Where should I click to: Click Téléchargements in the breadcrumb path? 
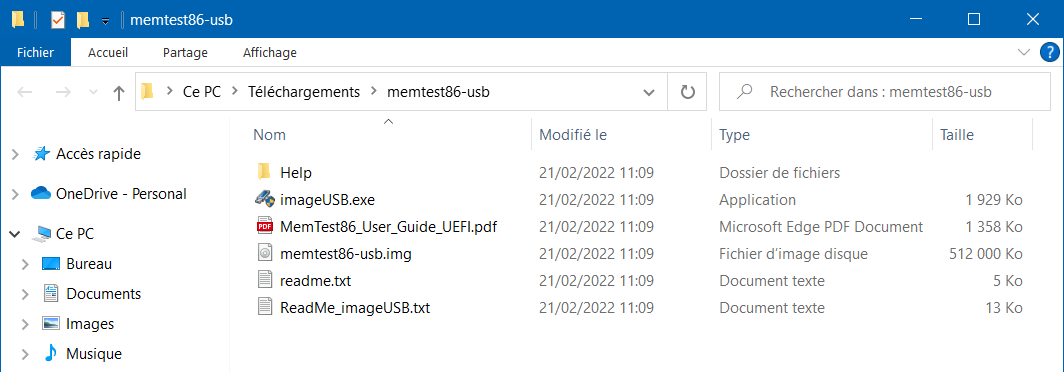click(304, 92)
